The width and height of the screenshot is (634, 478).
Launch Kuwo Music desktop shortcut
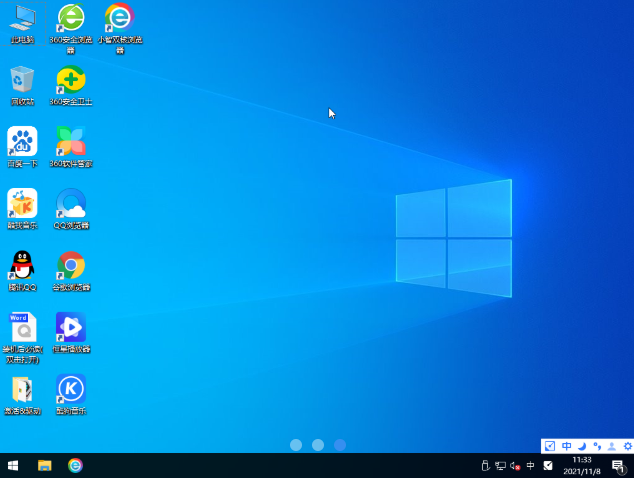[x=22, y=204]
